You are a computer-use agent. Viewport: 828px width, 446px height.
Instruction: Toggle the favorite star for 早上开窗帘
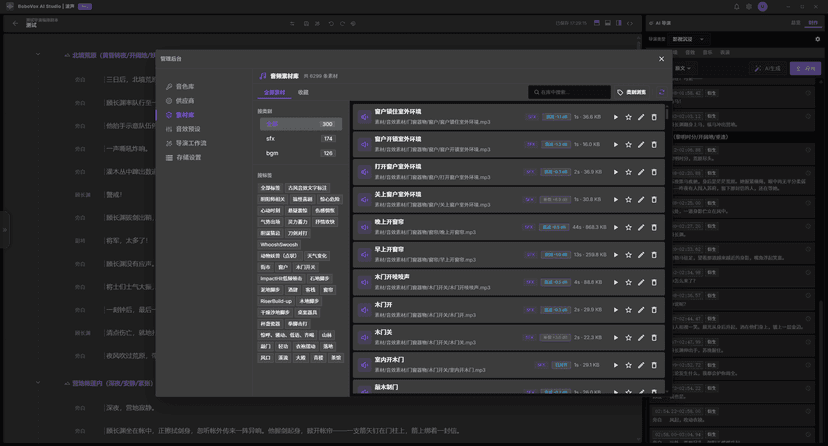629,255
